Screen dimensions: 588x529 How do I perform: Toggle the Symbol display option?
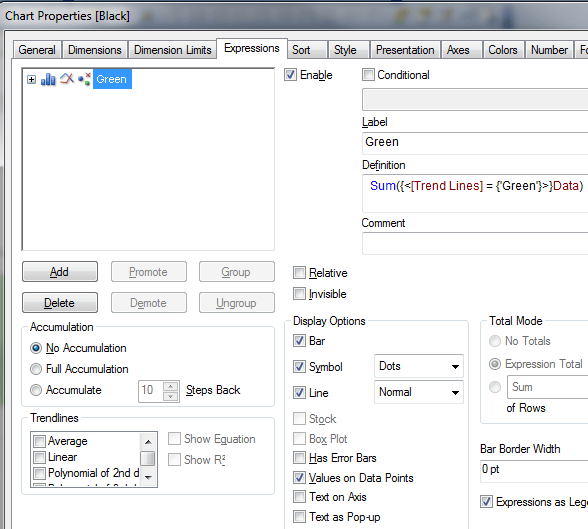click(x=299, y=366)
